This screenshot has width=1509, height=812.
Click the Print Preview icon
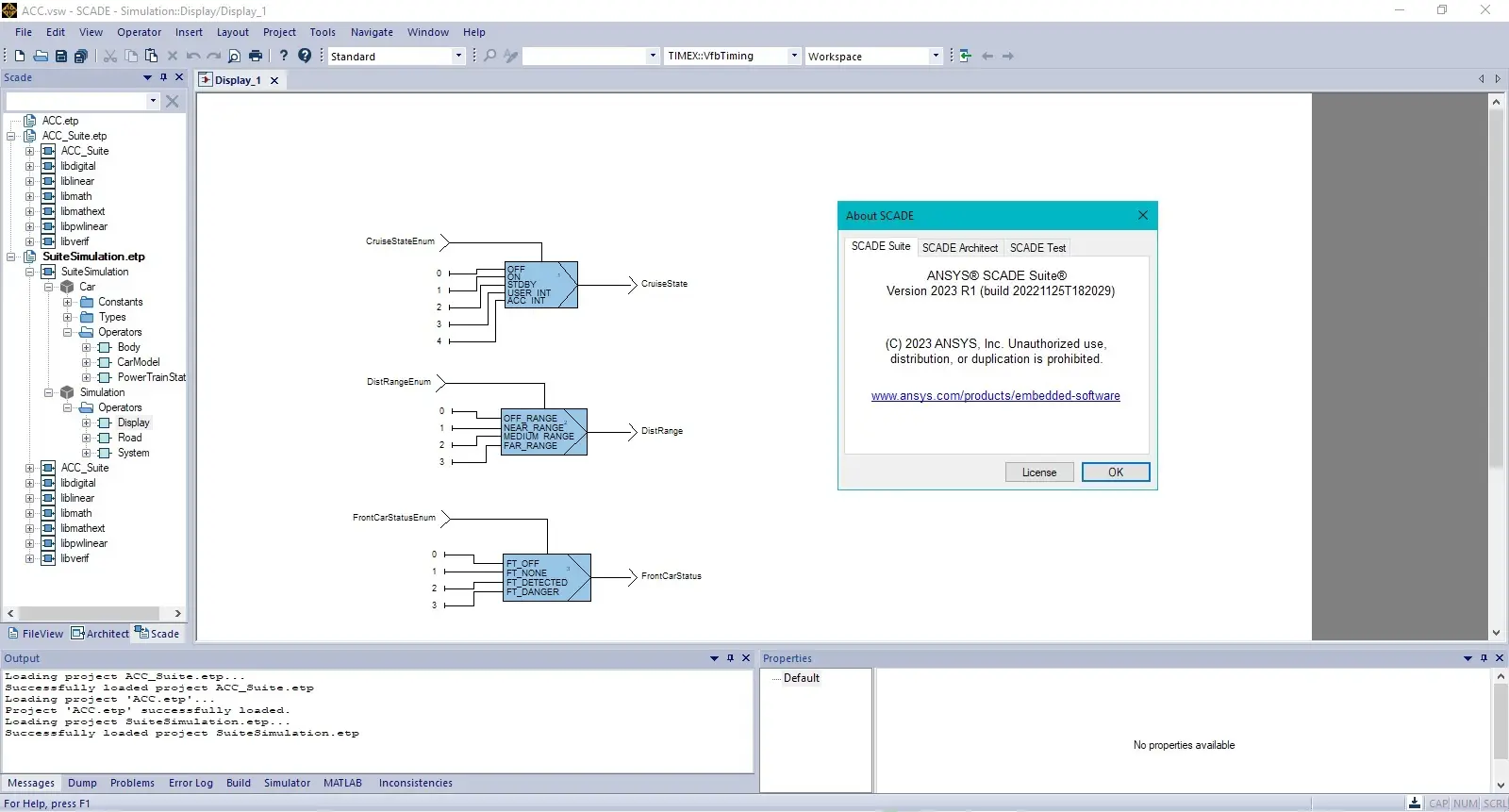tap(234, 56)
